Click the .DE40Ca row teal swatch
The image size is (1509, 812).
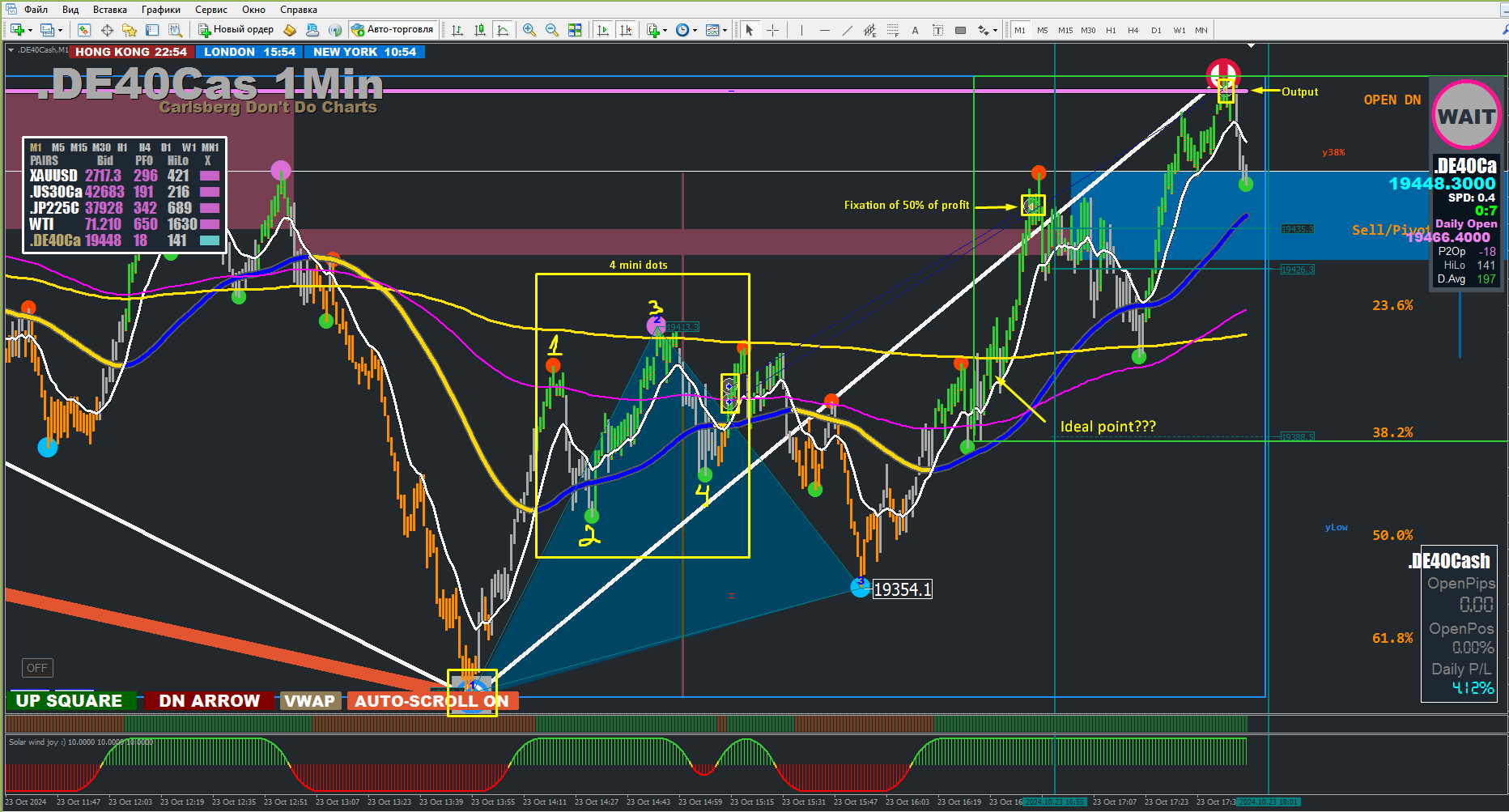click(x=210, y=240)
